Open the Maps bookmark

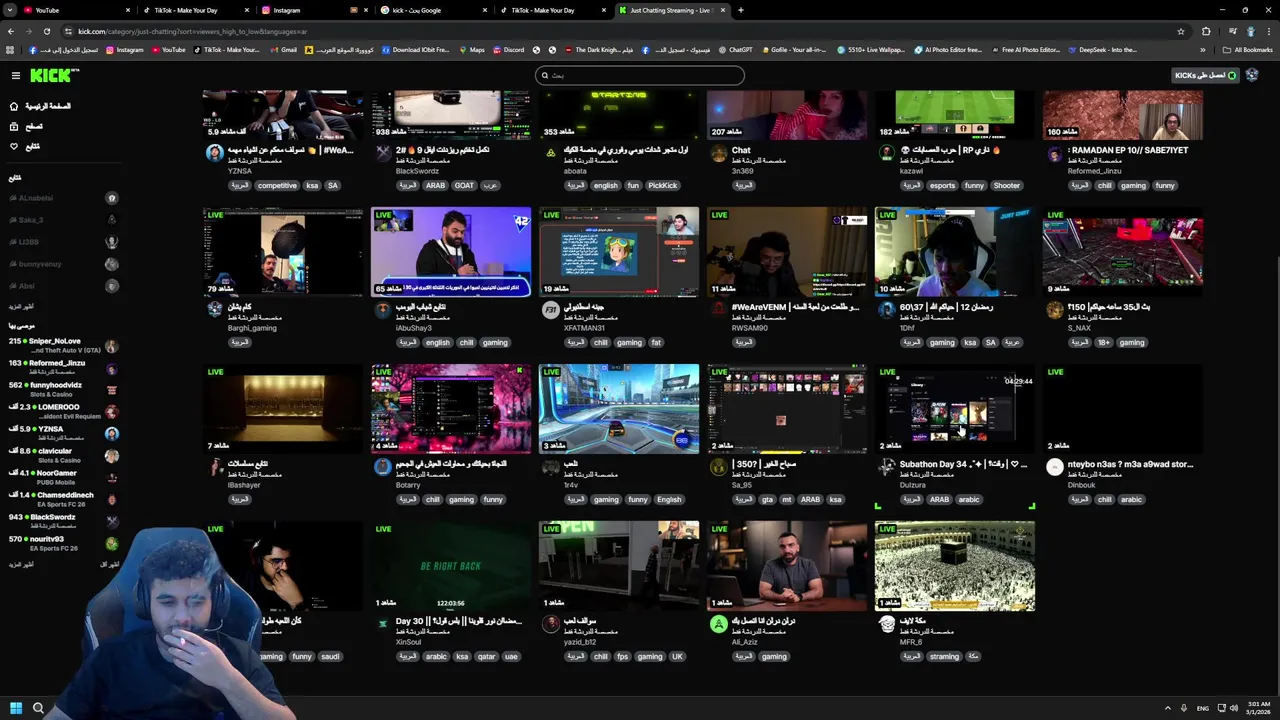tap(471, 50)
